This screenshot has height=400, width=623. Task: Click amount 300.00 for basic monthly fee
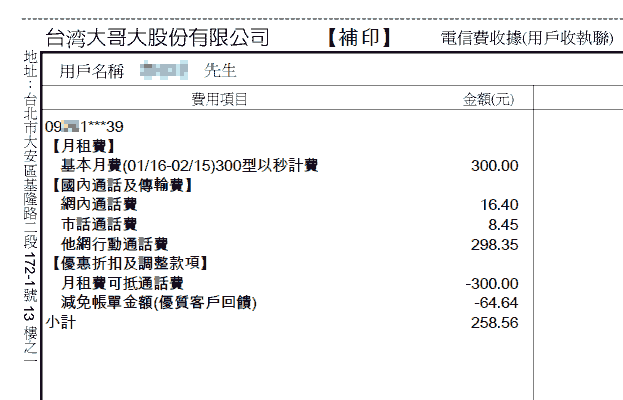tap(495, 166)
